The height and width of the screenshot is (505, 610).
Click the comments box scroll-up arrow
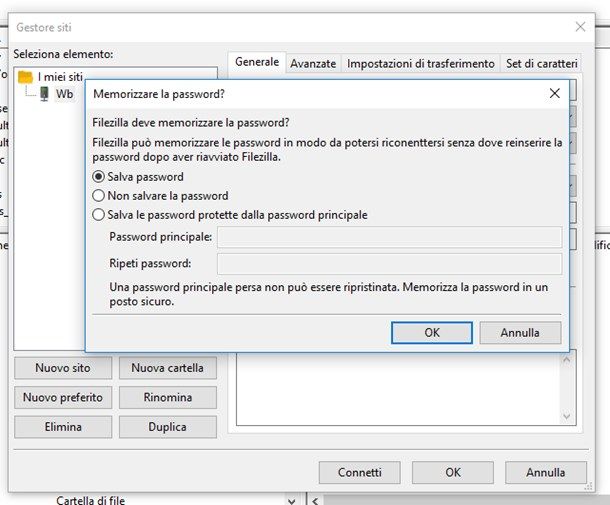pyautogui.click(x=566, y=360)
